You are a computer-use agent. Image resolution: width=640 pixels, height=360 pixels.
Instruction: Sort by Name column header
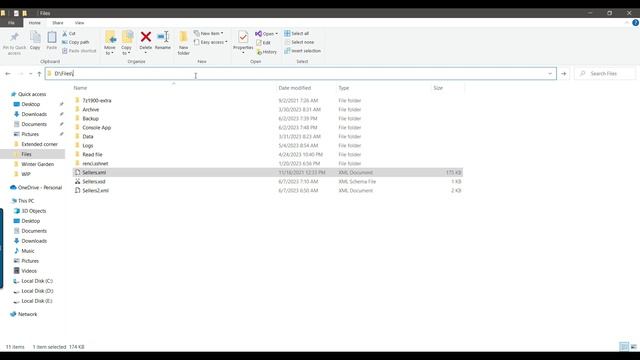80,88
